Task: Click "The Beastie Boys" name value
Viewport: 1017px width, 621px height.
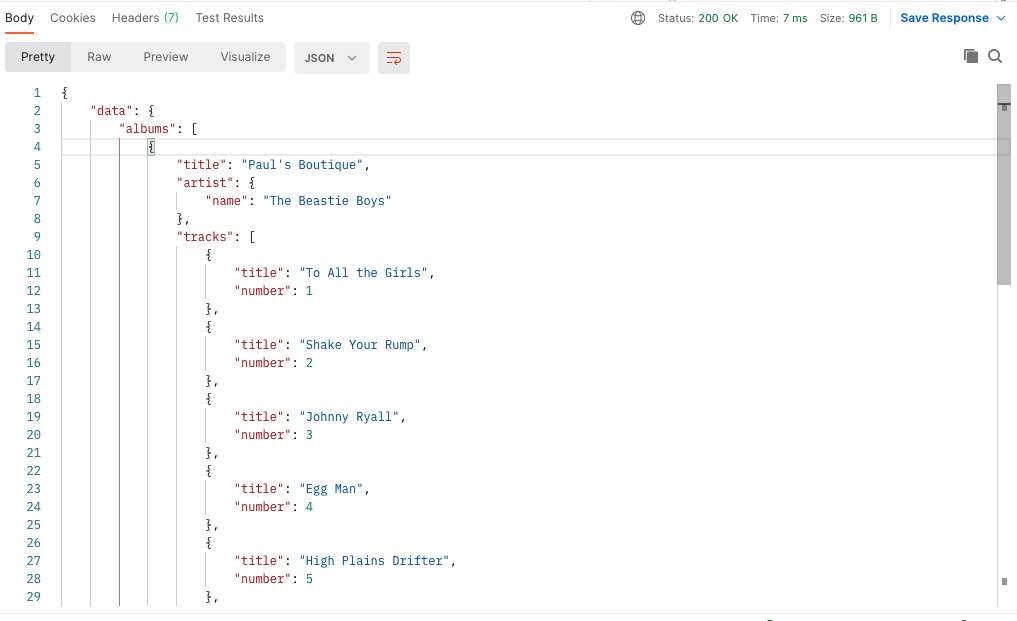Action: (x=327, y=201)
